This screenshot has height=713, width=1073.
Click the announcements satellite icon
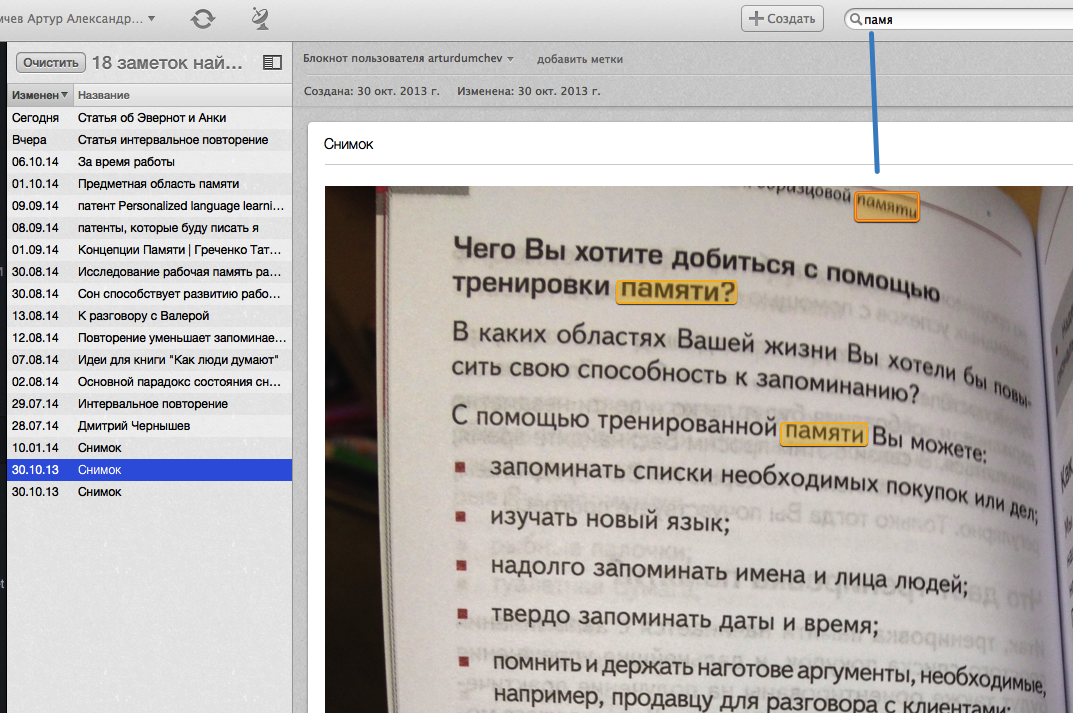pyautogui.click(x=260, y=17)
